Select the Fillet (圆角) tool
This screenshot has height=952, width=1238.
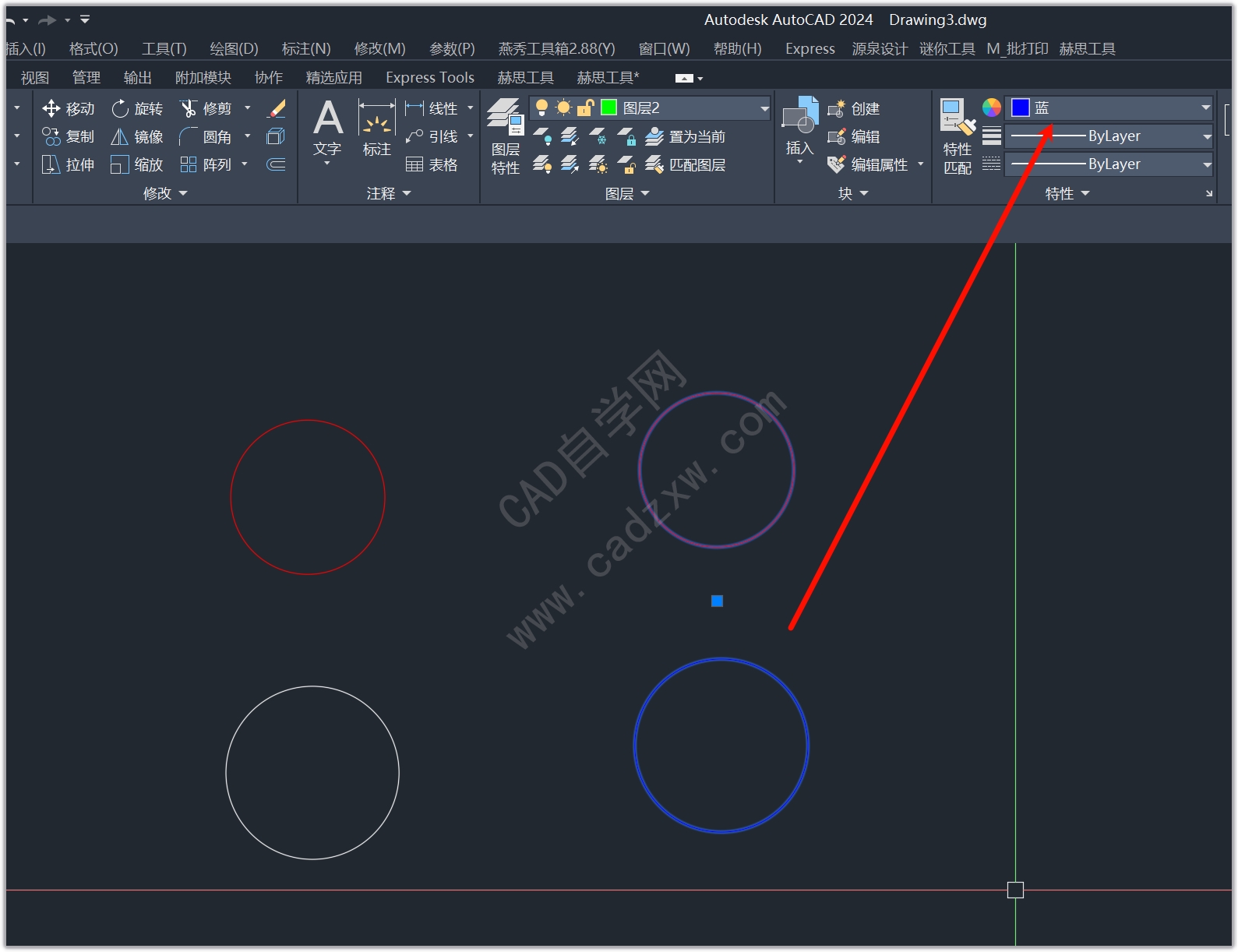[206, 136]
